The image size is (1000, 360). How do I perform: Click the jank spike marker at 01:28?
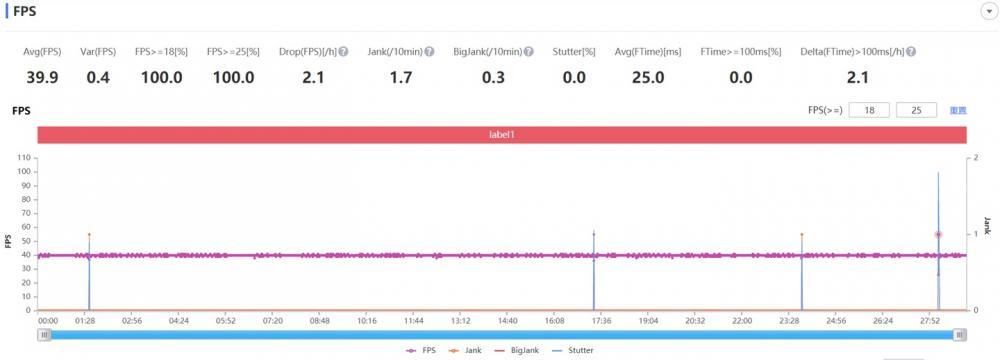point(89,234)
